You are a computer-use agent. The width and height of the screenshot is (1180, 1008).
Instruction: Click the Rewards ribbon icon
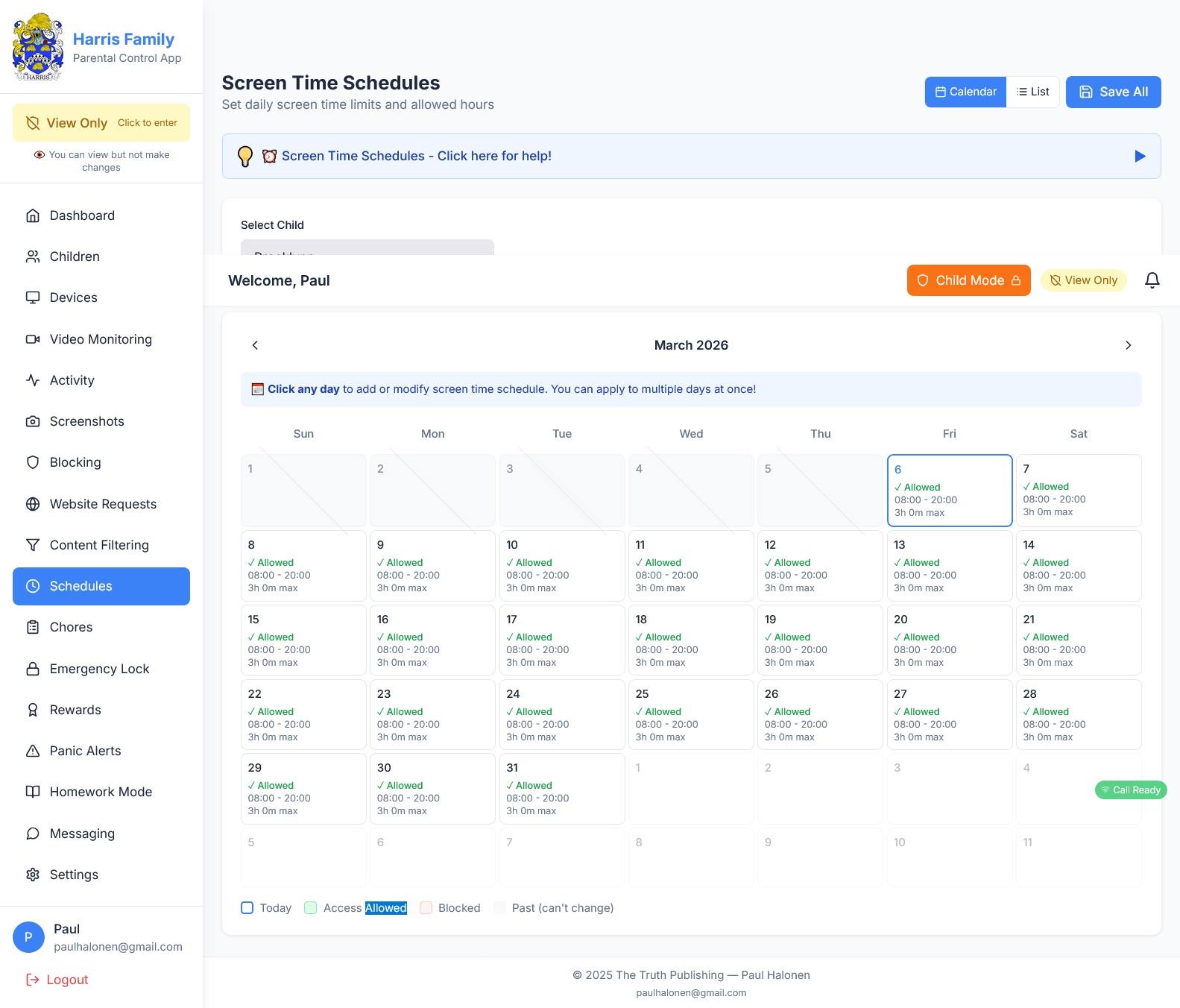33,710
